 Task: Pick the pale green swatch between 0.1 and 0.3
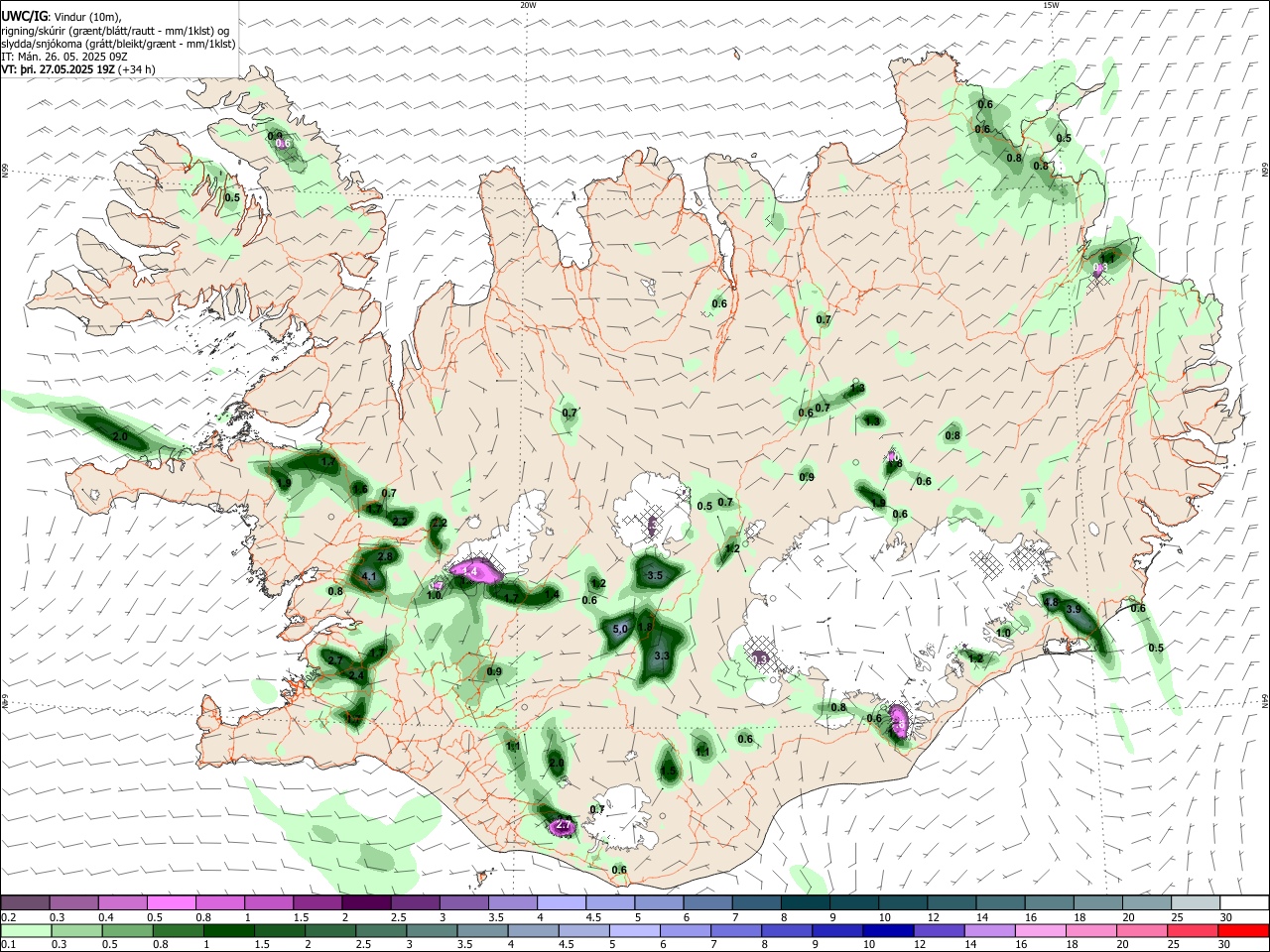[25, 930]
